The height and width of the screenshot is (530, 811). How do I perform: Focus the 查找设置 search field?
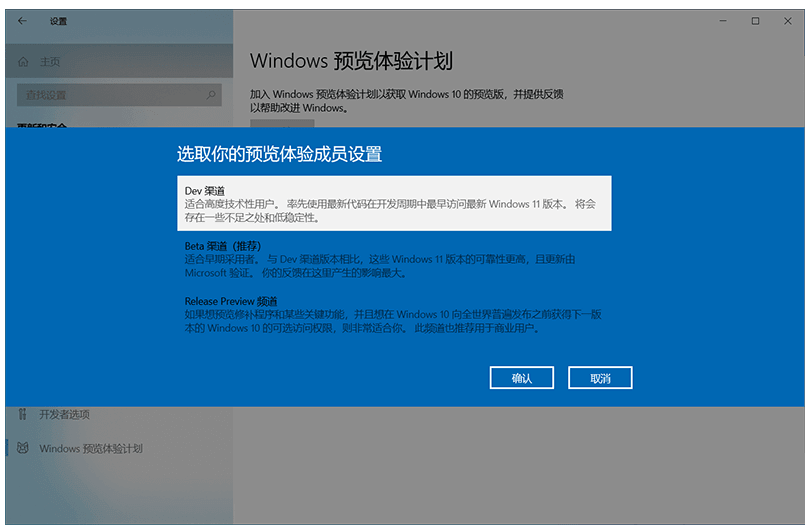pyautogui.click(x=110, y=95)
